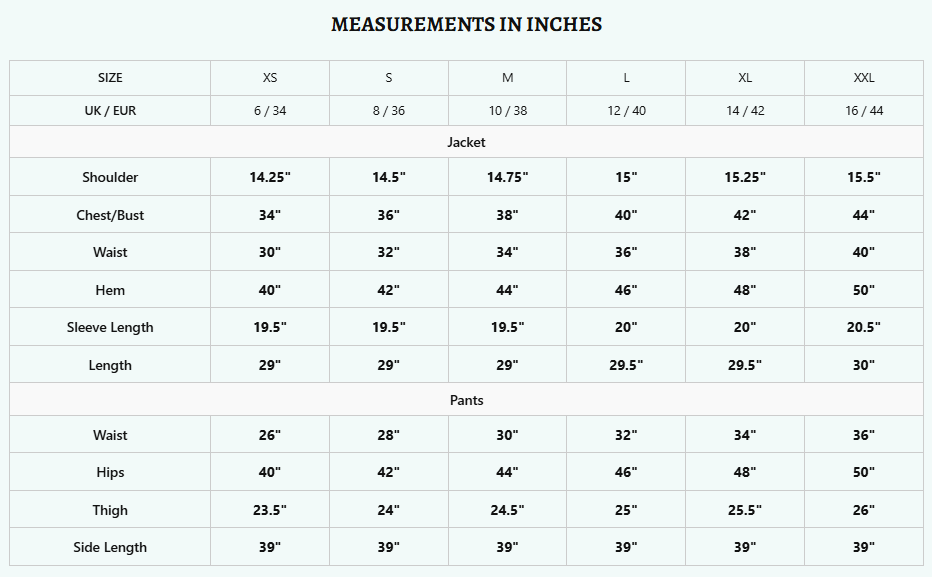
Task: Click the MEASUREMENTS IN INCHES heading
Action: (x=466, y=24)
